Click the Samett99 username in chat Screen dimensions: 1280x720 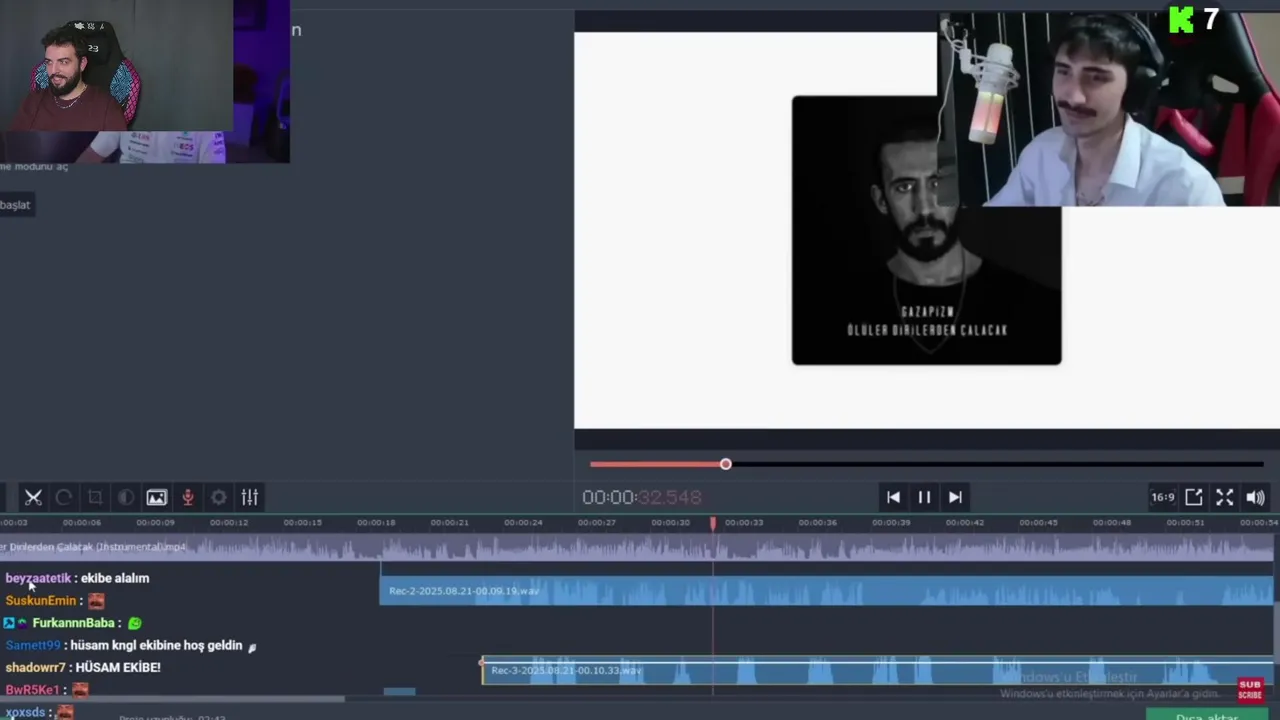click(x=33, y=646)
